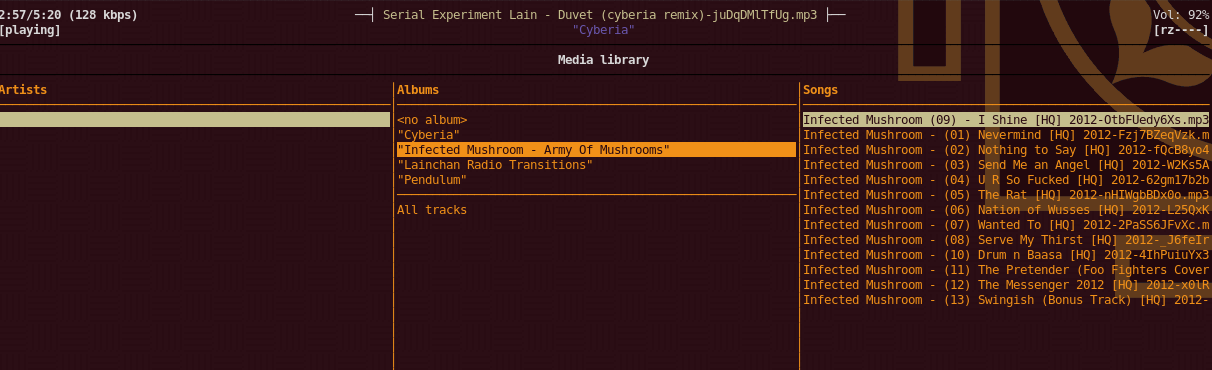This screenshot has width=1212, height=370.
Task: Select the "<no album>" entry
Action: coord(432,120)
